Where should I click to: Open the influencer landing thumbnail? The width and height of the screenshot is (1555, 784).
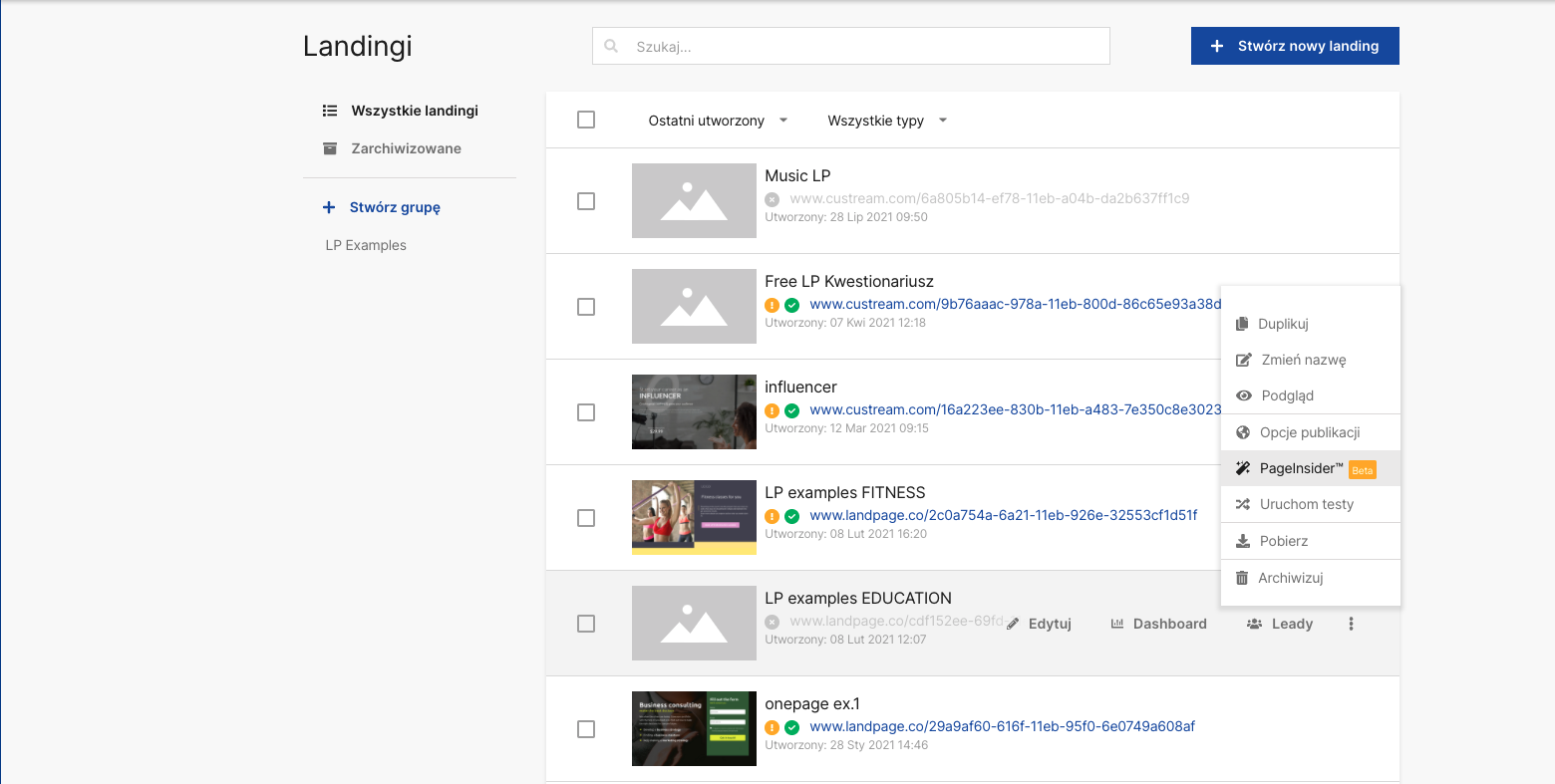tap(694, 411)
